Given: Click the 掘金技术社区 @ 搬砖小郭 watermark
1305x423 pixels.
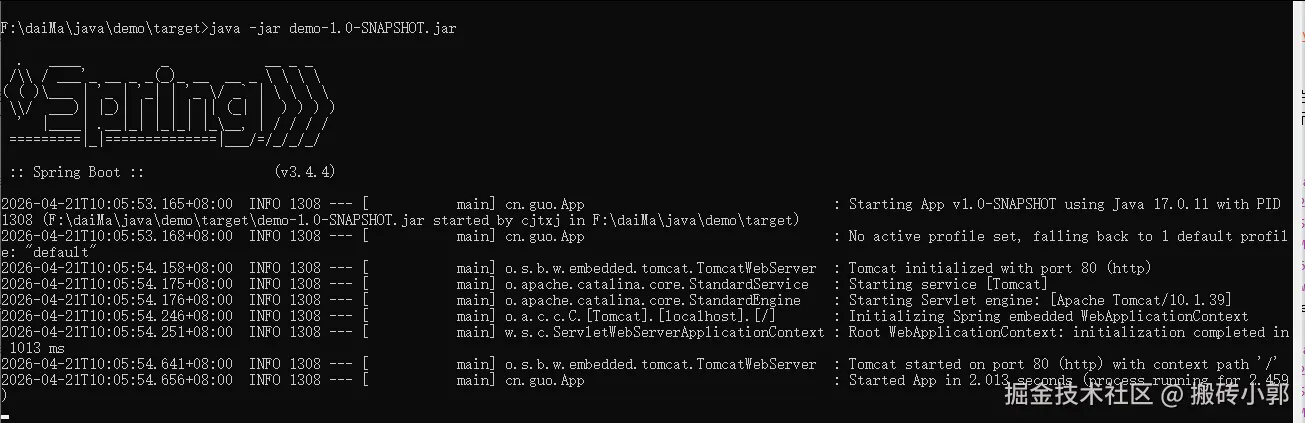Looking at the screenshot, I should click(1145, 395).
